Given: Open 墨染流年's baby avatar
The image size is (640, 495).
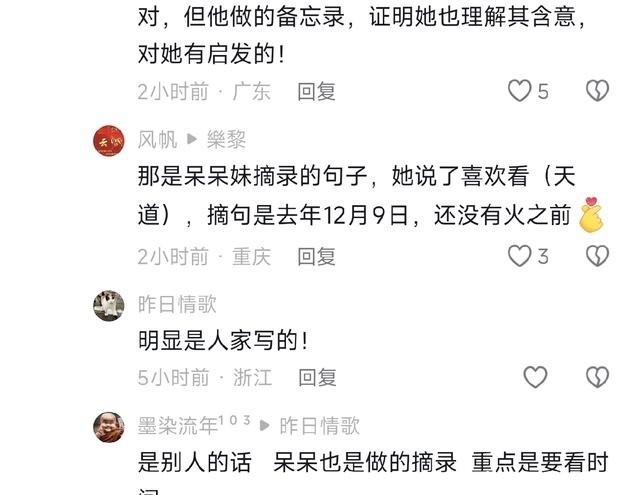Looking at the screenshot, I should (x=109, y=427).
